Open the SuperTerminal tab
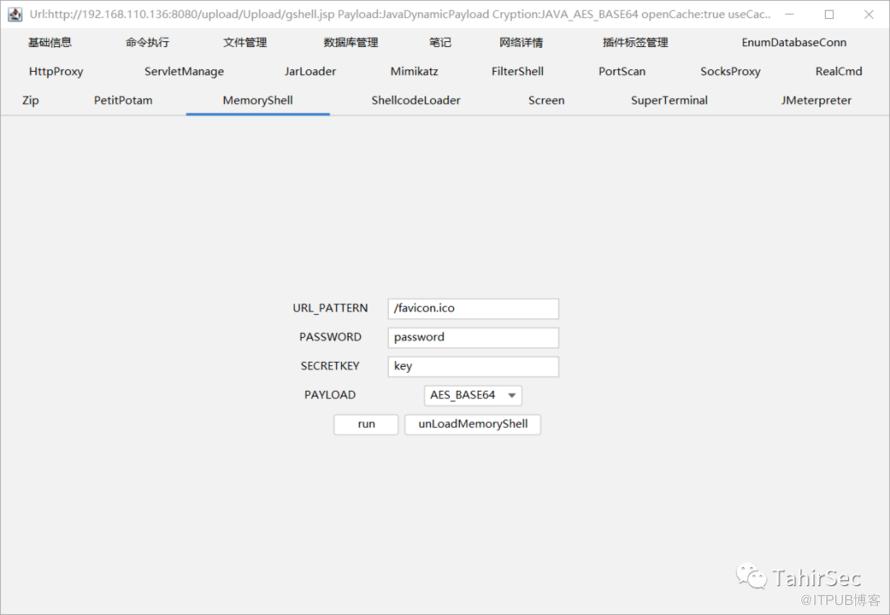890x615 pixels. pyautogui.click(x=669, y=100)
